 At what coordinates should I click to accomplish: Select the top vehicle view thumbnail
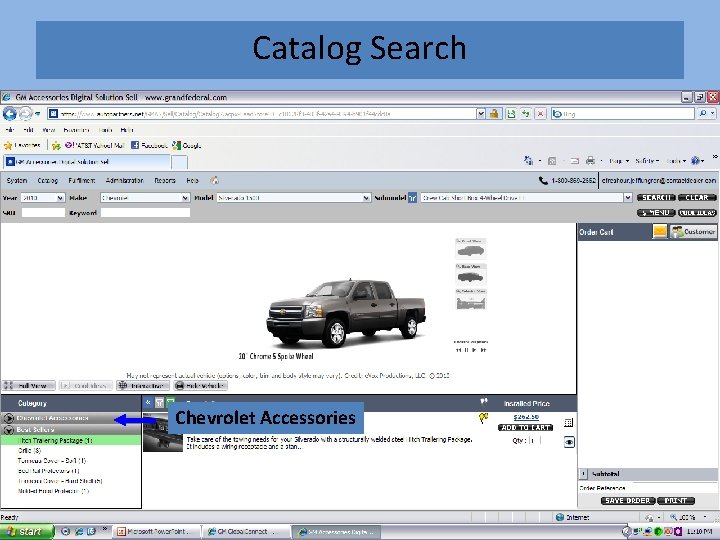[471, 248]
